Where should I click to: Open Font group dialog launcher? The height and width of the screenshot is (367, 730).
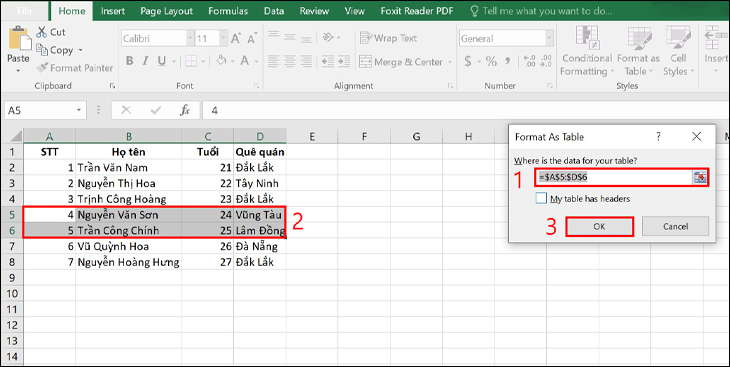257,86
